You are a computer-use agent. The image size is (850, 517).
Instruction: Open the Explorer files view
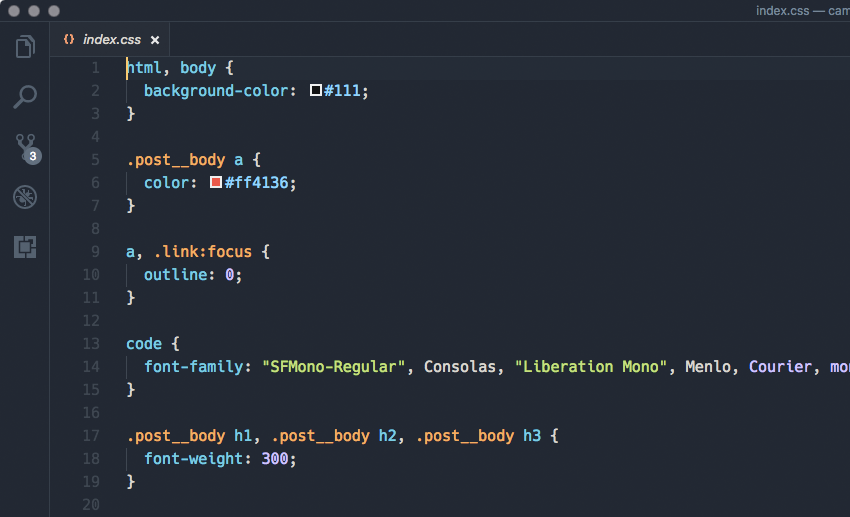tap(25, 47)
